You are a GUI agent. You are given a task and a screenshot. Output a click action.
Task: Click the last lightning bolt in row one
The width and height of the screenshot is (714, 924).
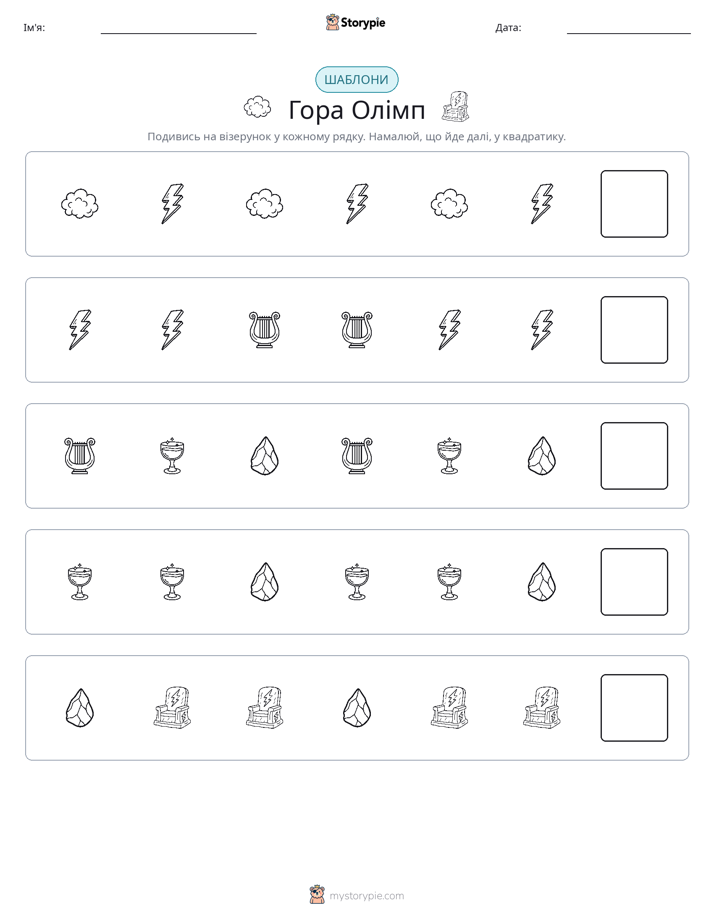click(x=542, y=204)
